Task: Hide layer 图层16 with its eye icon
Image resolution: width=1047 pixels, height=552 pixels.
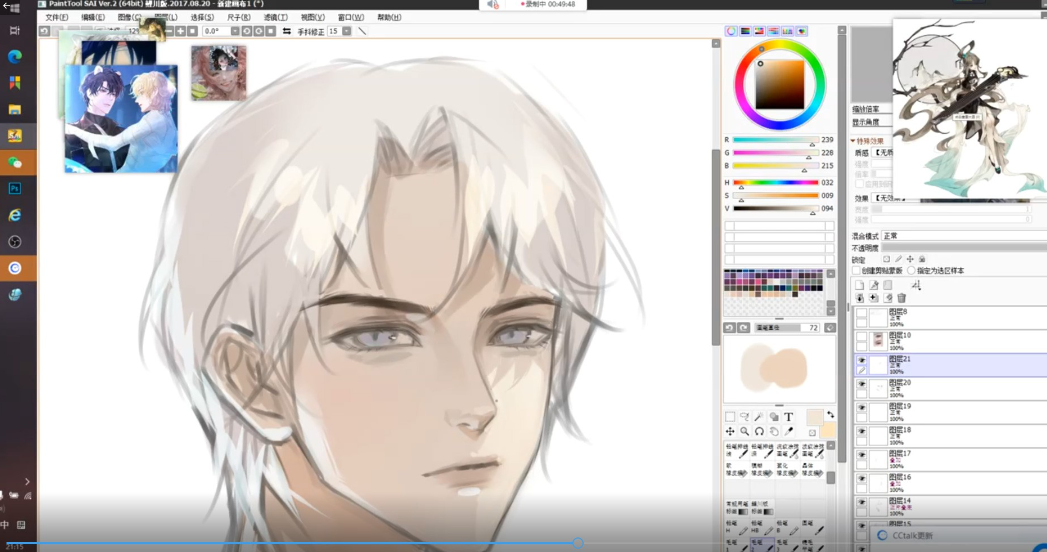Action: click(x=861, y=479)
